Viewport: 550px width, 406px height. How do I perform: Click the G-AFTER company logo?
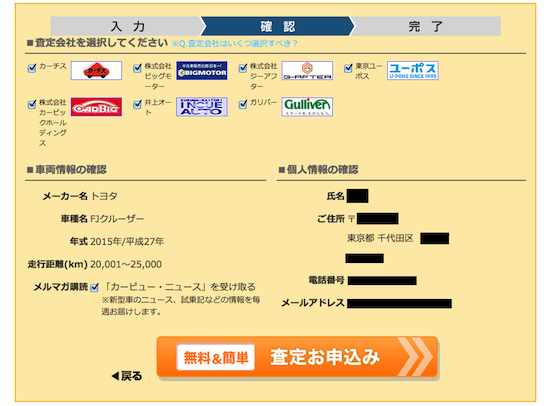(x=307, y=71)
